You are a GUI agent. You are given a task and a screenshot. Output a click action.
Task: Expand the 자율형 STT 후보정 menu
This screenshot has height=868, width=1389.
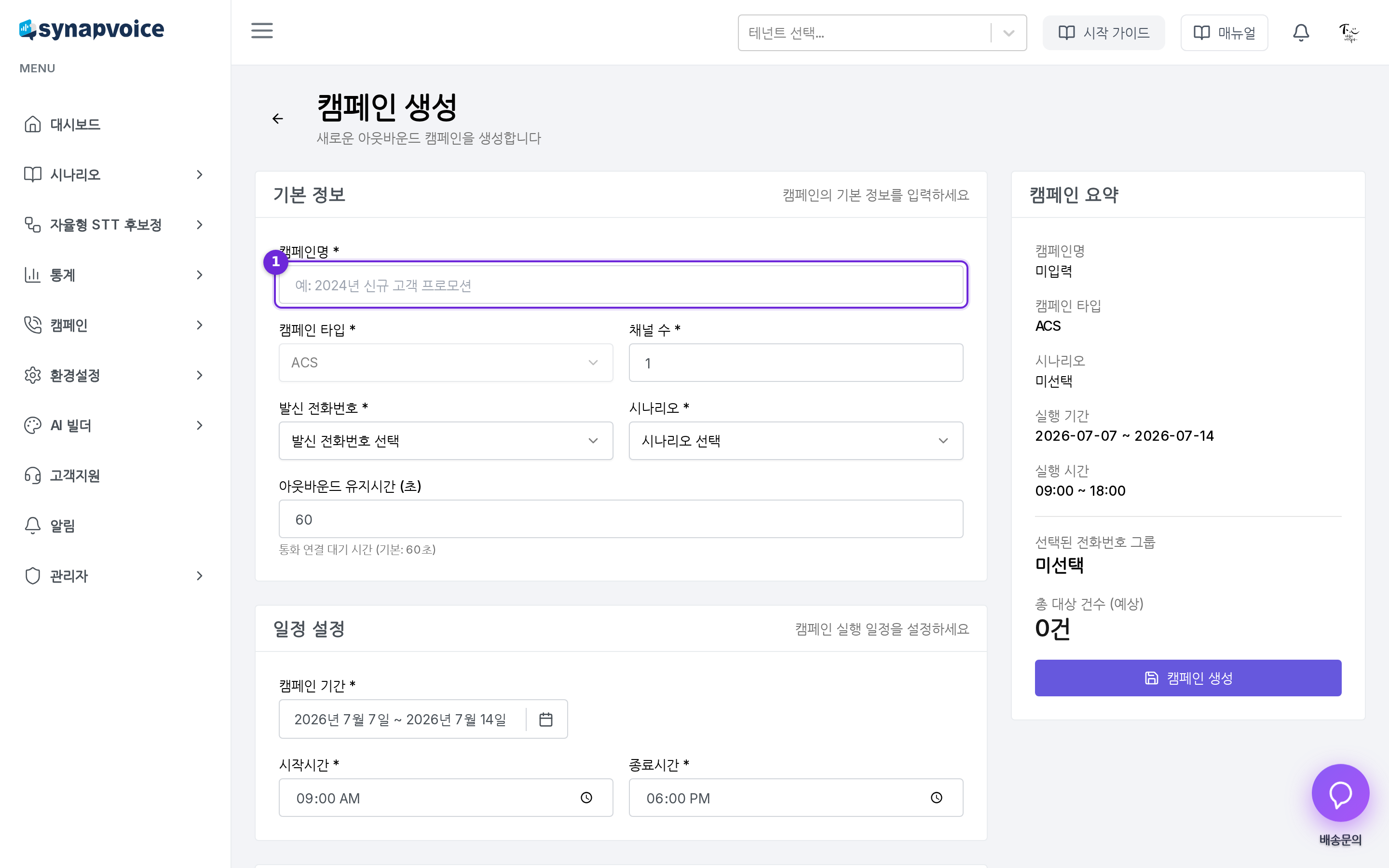pyautogui.click(x=114, y=224)
